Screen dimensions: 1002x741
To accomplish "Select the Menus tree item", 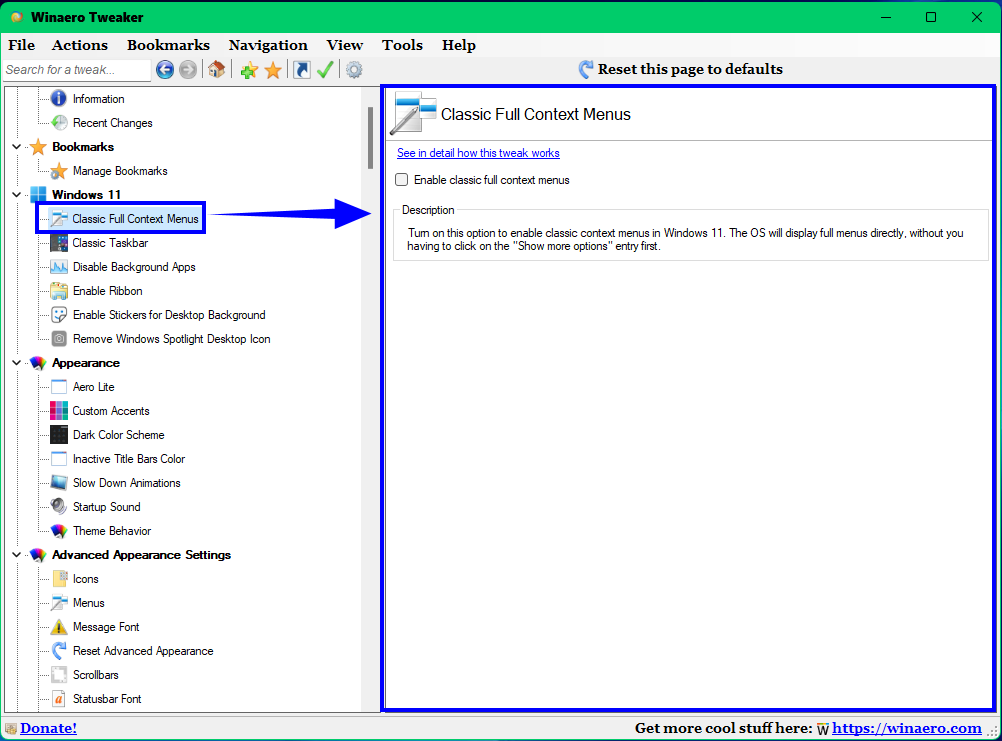I will (x=88, y=603).
